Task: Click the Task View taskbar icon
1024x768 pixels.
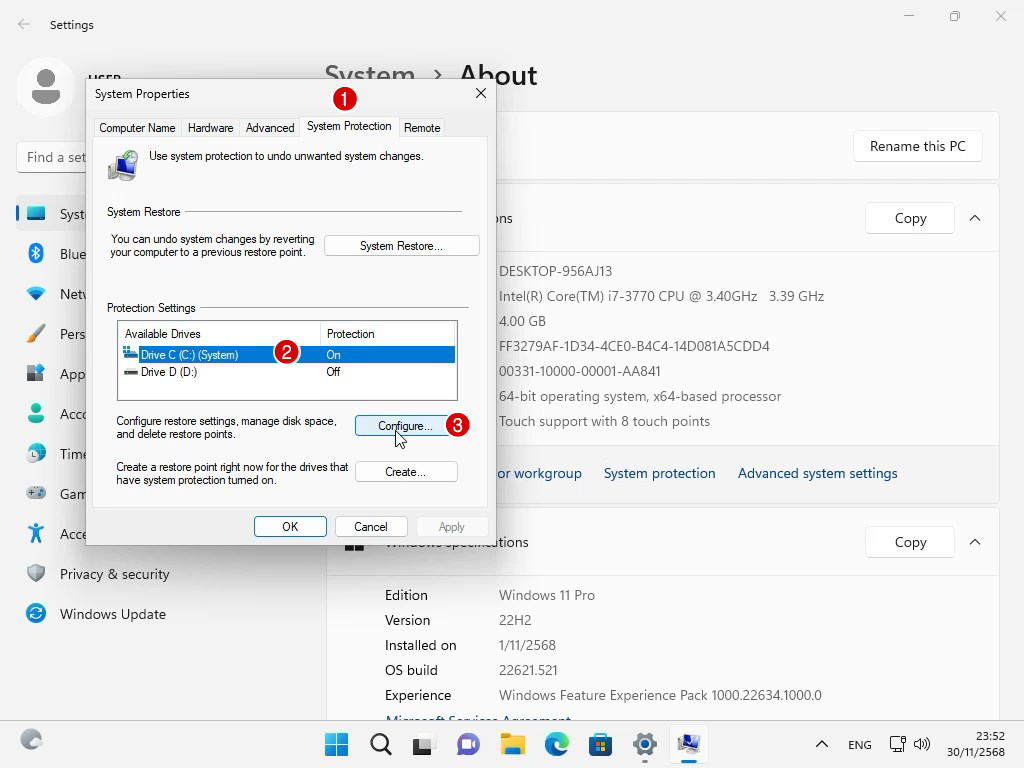Action: pyautogui.click(x=425, y=744)
